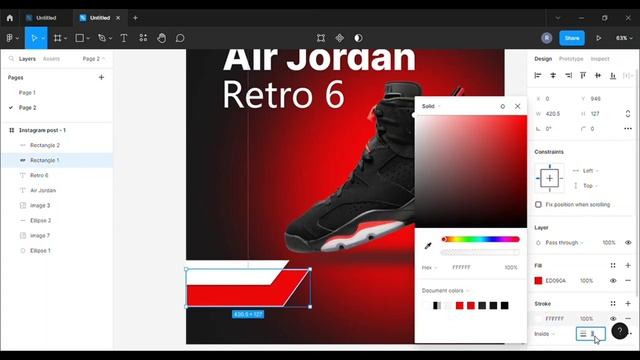Select Page 1 in Pages list
640x360 pixels.
coord(27,93)
